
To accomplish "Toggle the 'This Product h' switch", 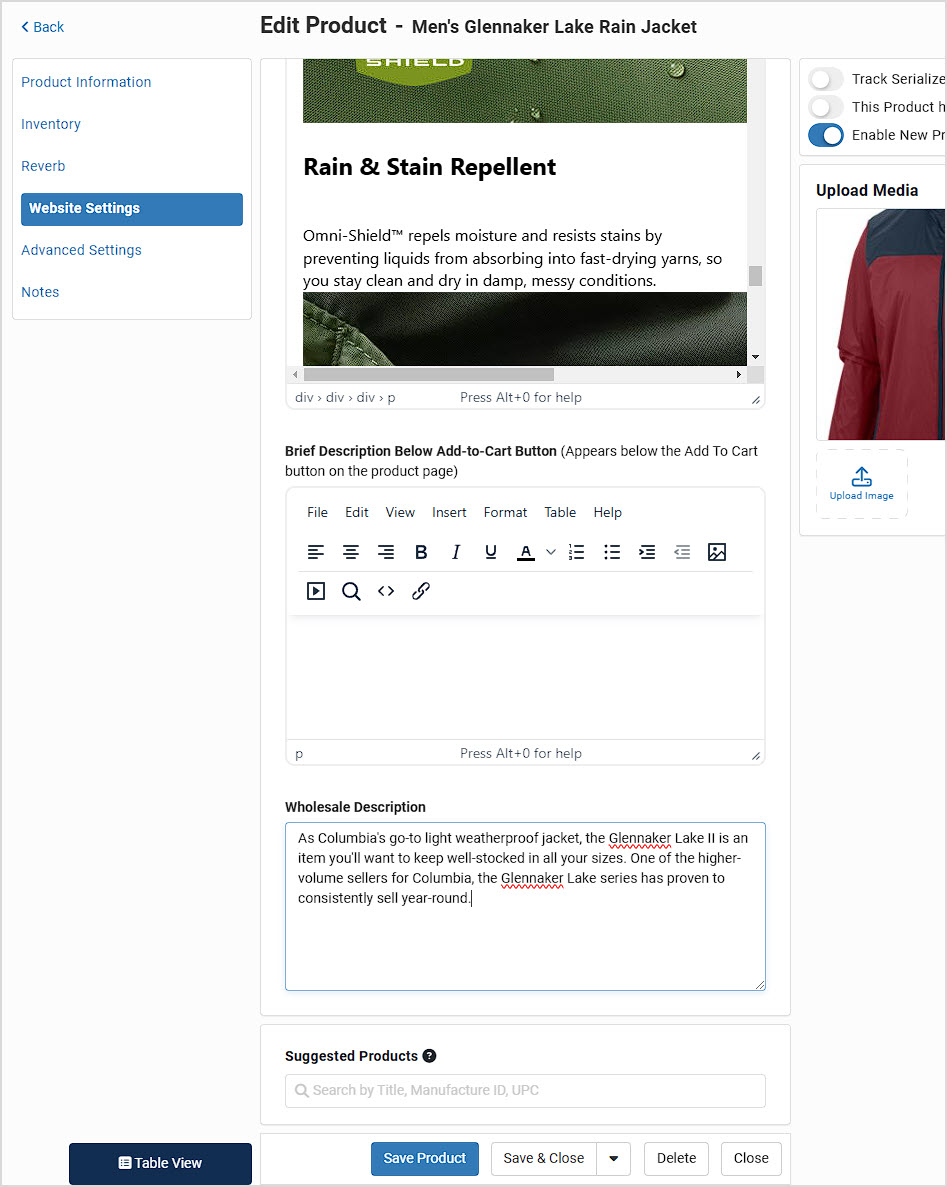I will (825, 107).
